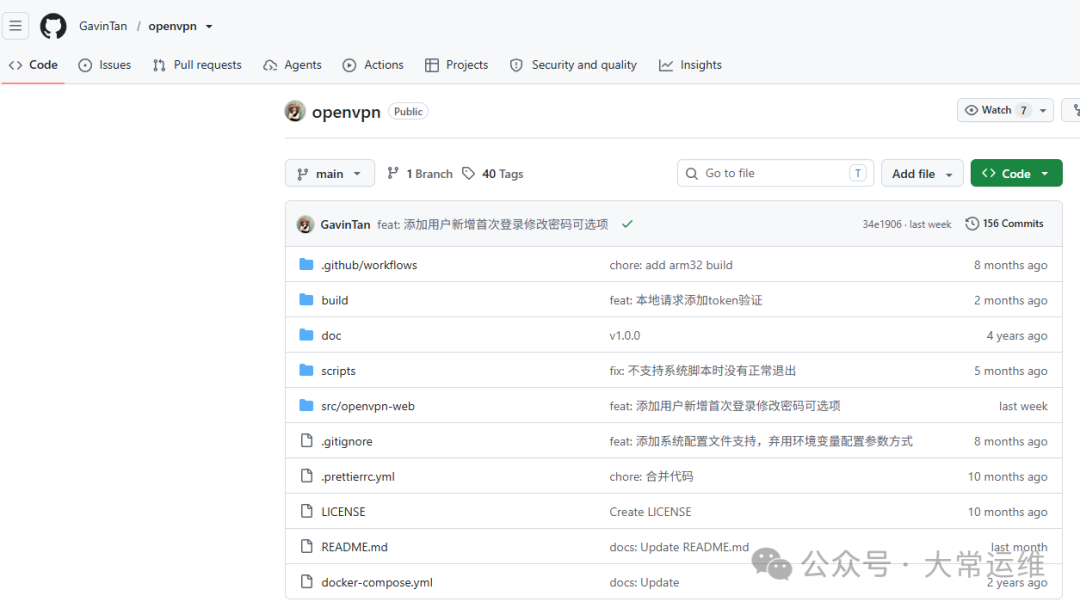The width and height of the screenshot is (1080, 608).
Task: Click the repository owner avatar beside openvpn title
Action: click(295, 112)
